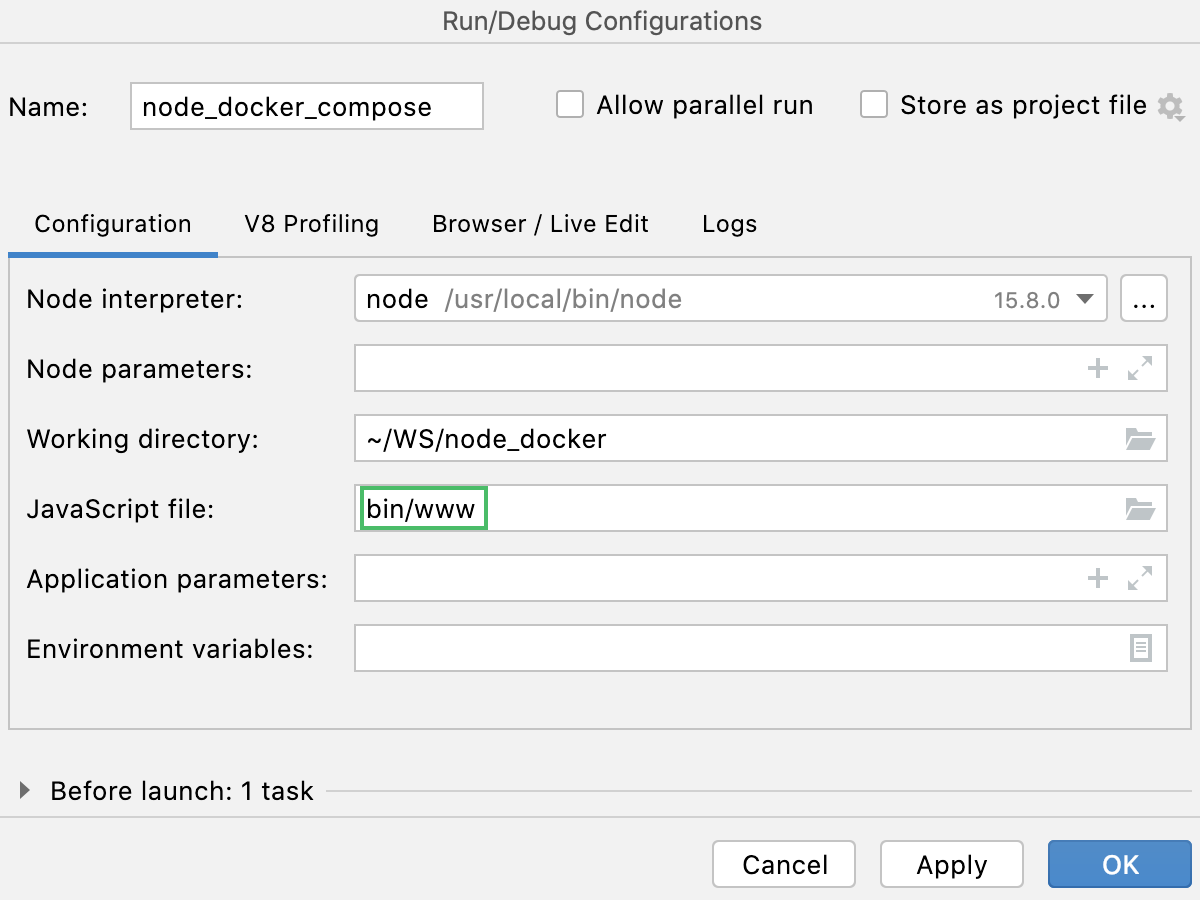Add a Node parameter with the plus icon

coord(1097,368)
